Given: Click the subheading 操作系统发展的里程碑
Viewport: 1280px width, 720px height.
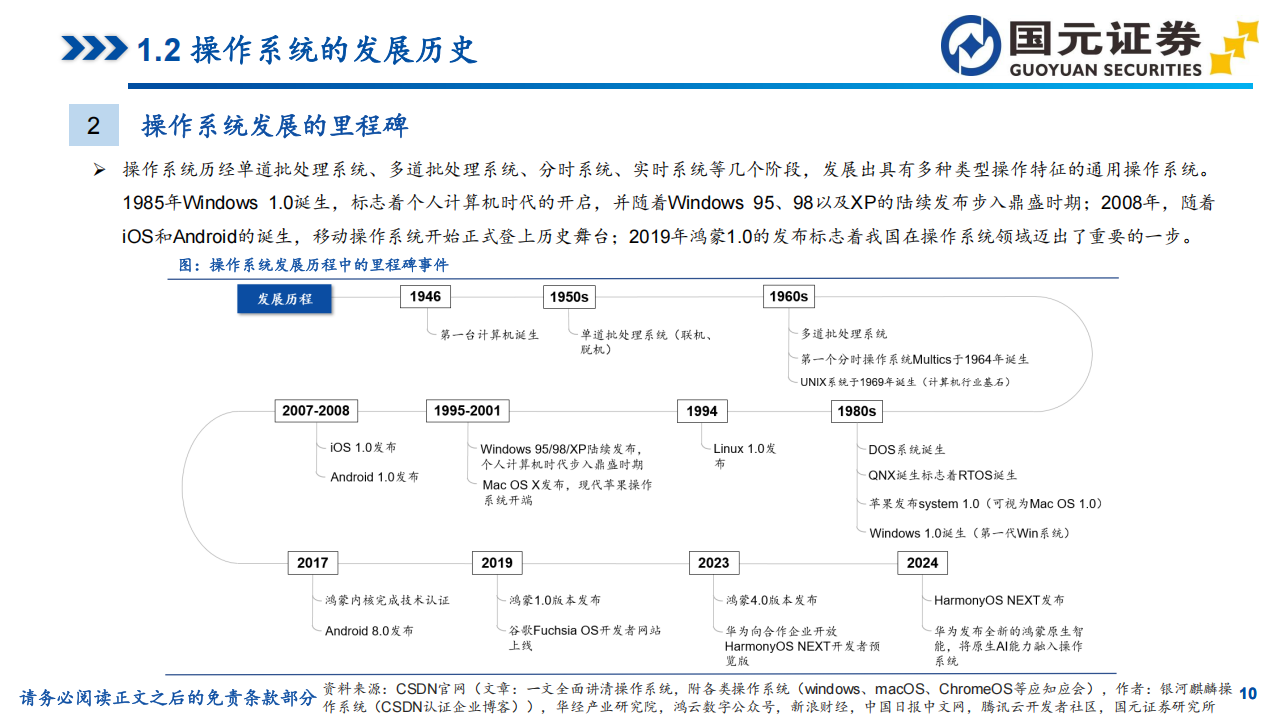Looking at the screenshot, I should coord(275,126).
